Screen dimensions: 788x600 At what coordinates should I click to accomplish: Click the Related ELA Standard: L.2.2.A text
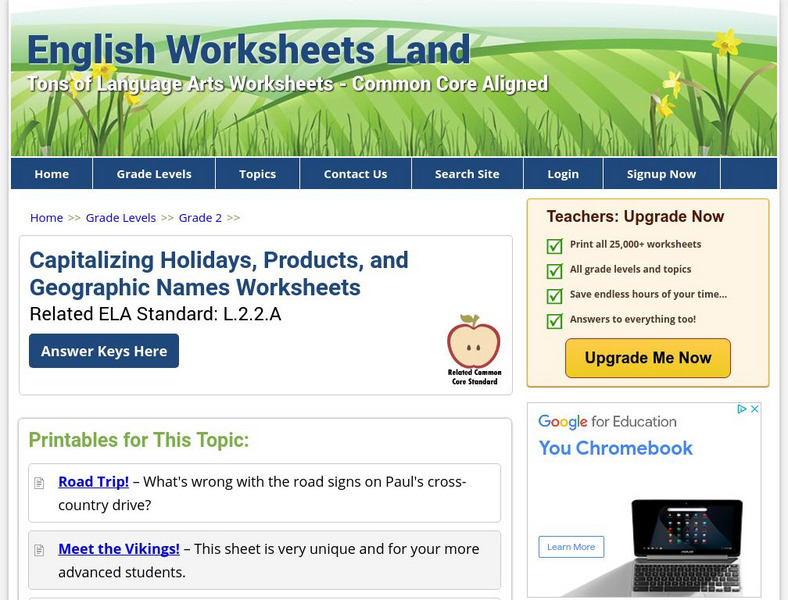[155, 314]
